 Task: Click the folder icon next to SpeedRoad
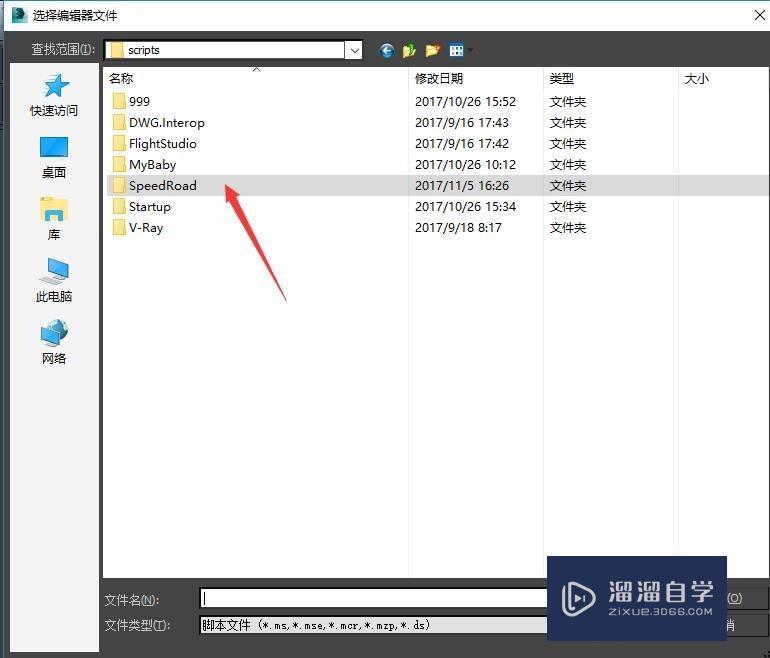(x=119, y=186)
